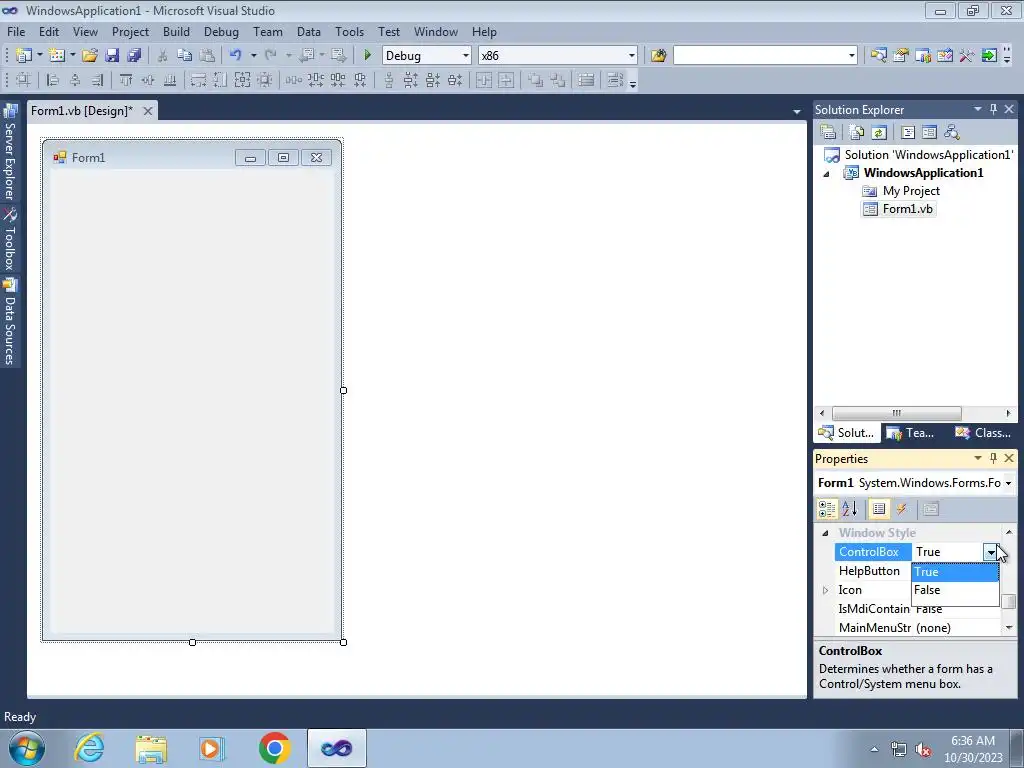
Task: Click the Open File folder icon
Action: click(x=89, y=56)
